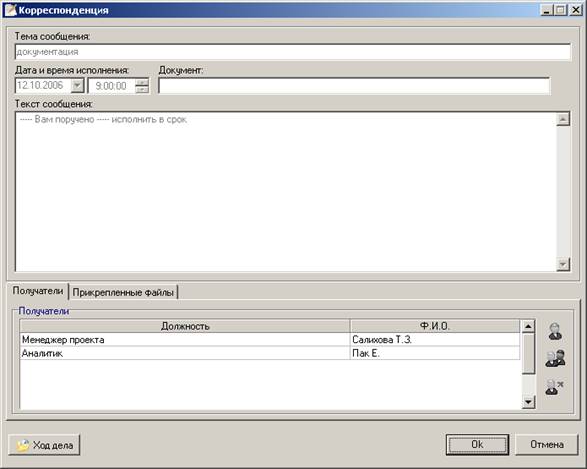Focus the Документ input field
The image size is (587, 469).
pos(354,86)
